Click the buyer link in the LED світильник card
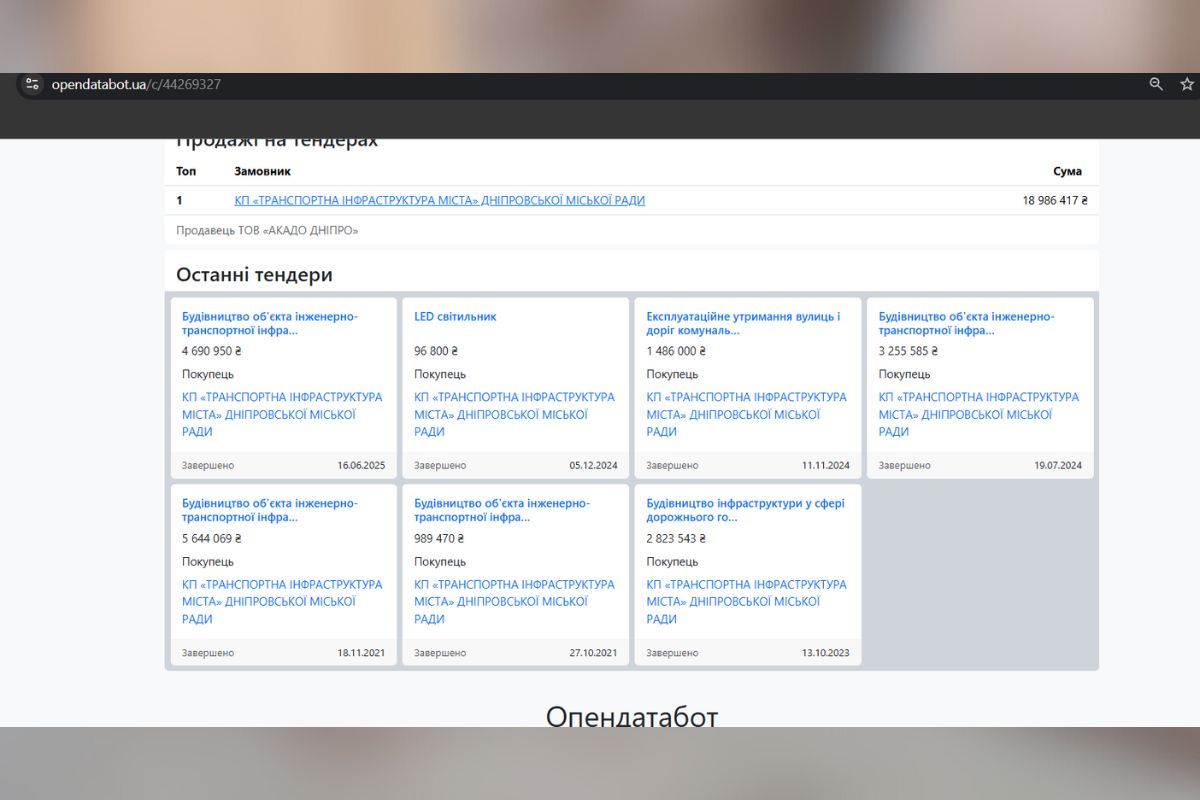The width and height of the screenshot is (1200, 800). pyautogui.click(x=514, y=414)
